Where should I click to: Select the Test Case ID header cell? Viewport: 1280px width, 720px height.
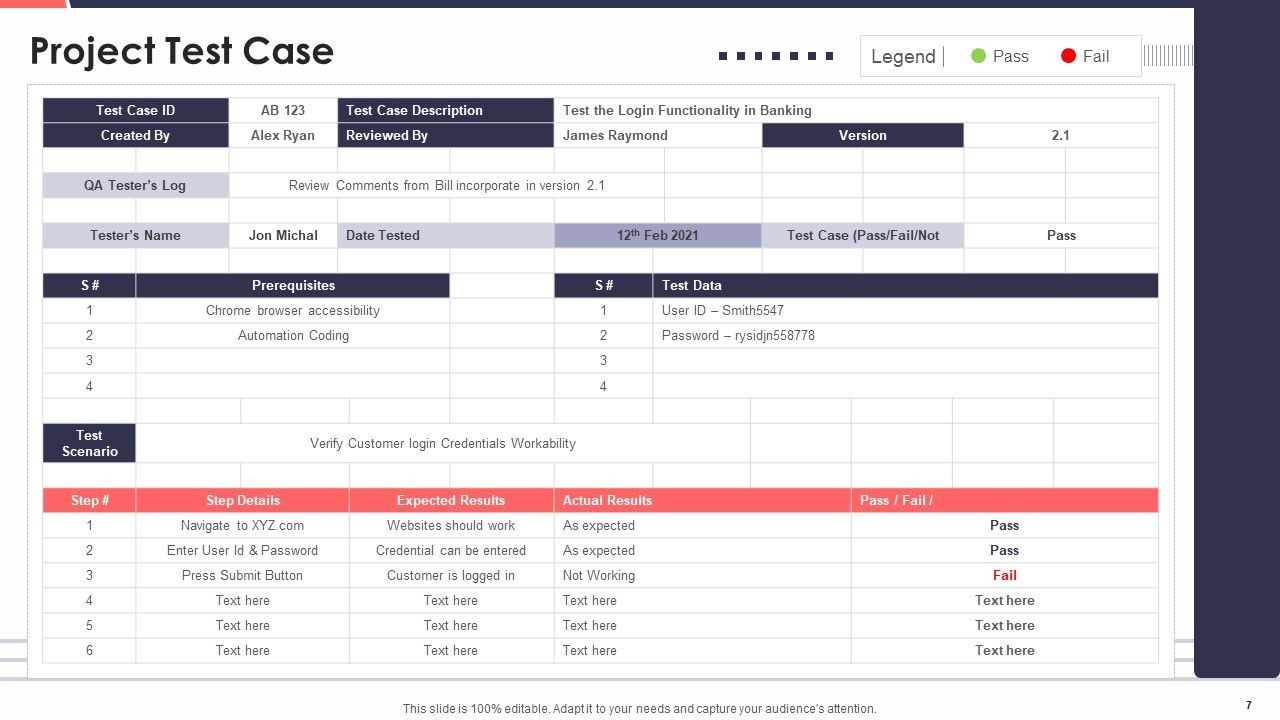135,110
